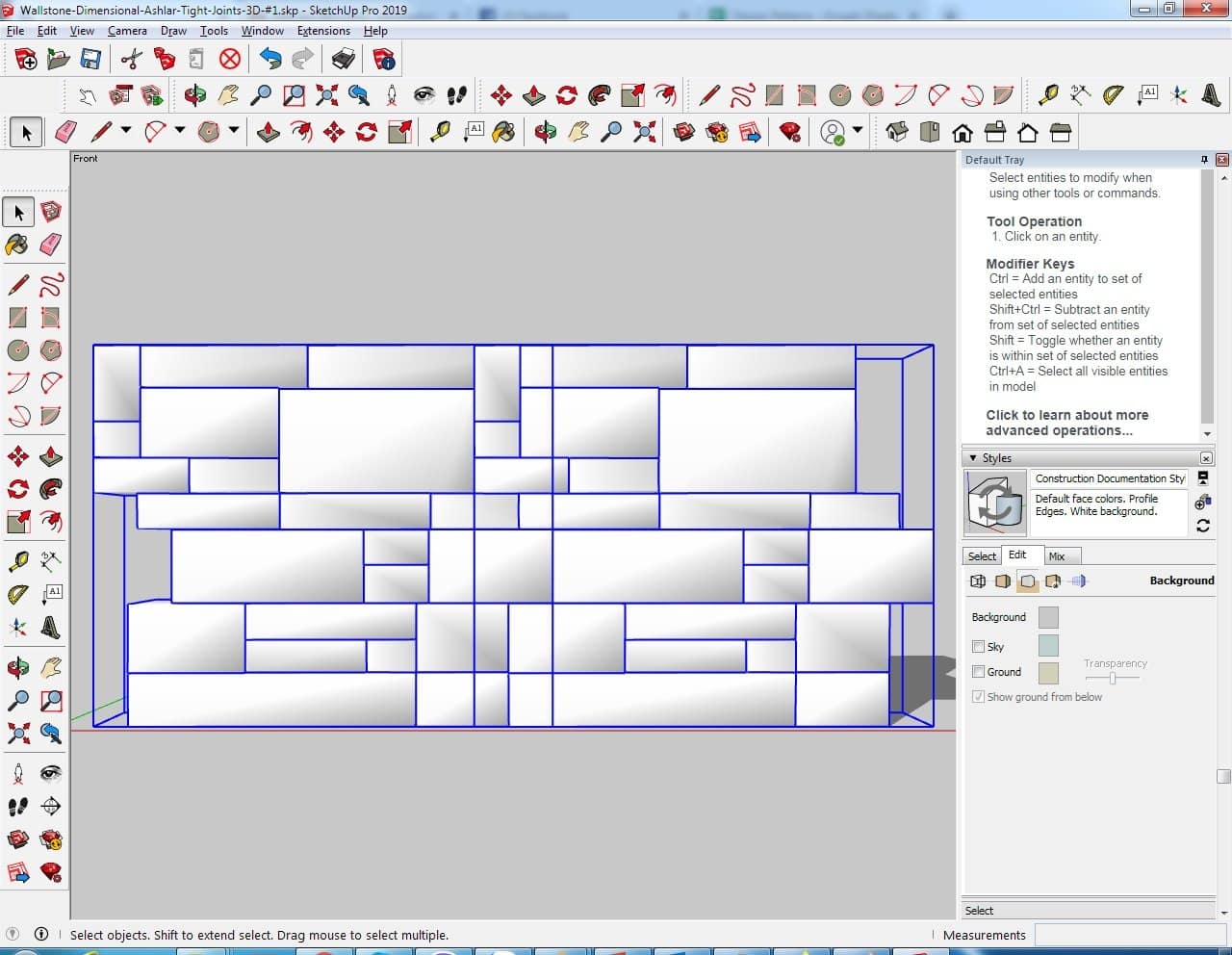Viewport: 1232px width, 955px height.
Task: Switch to Iso view house icon
Action: click(x=897, y=132)
